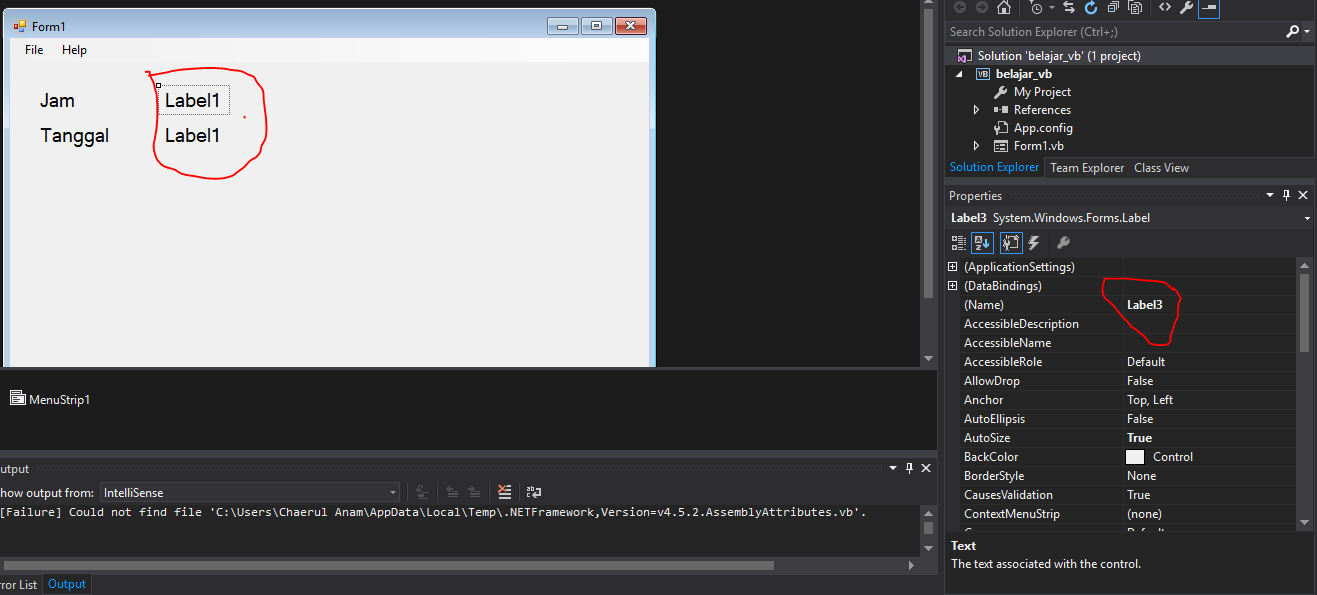Refresh the Solution Explorer
This screenshot has height=595, width=1317.
1091,8
